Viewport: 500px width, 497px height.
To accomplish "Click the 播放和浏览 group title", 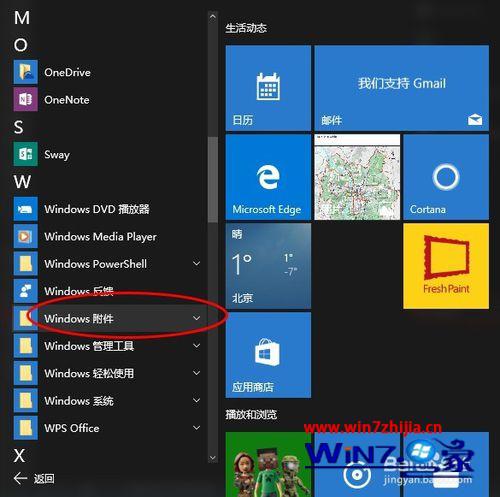I will [251, 415].
